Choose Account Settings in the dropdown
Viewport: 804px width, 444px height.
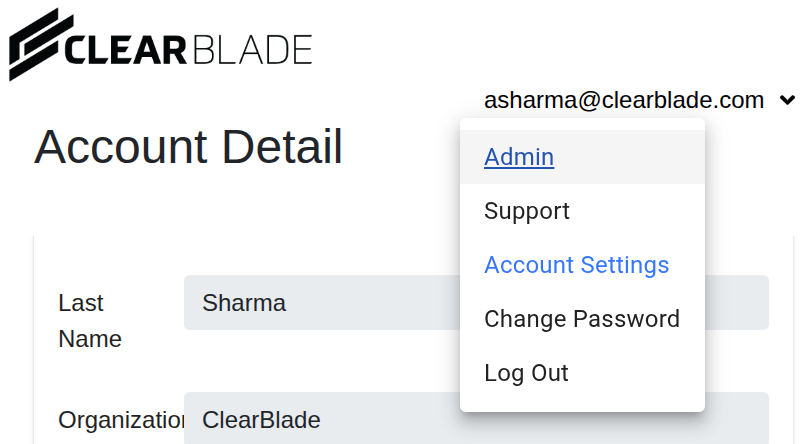coord(576,265)
